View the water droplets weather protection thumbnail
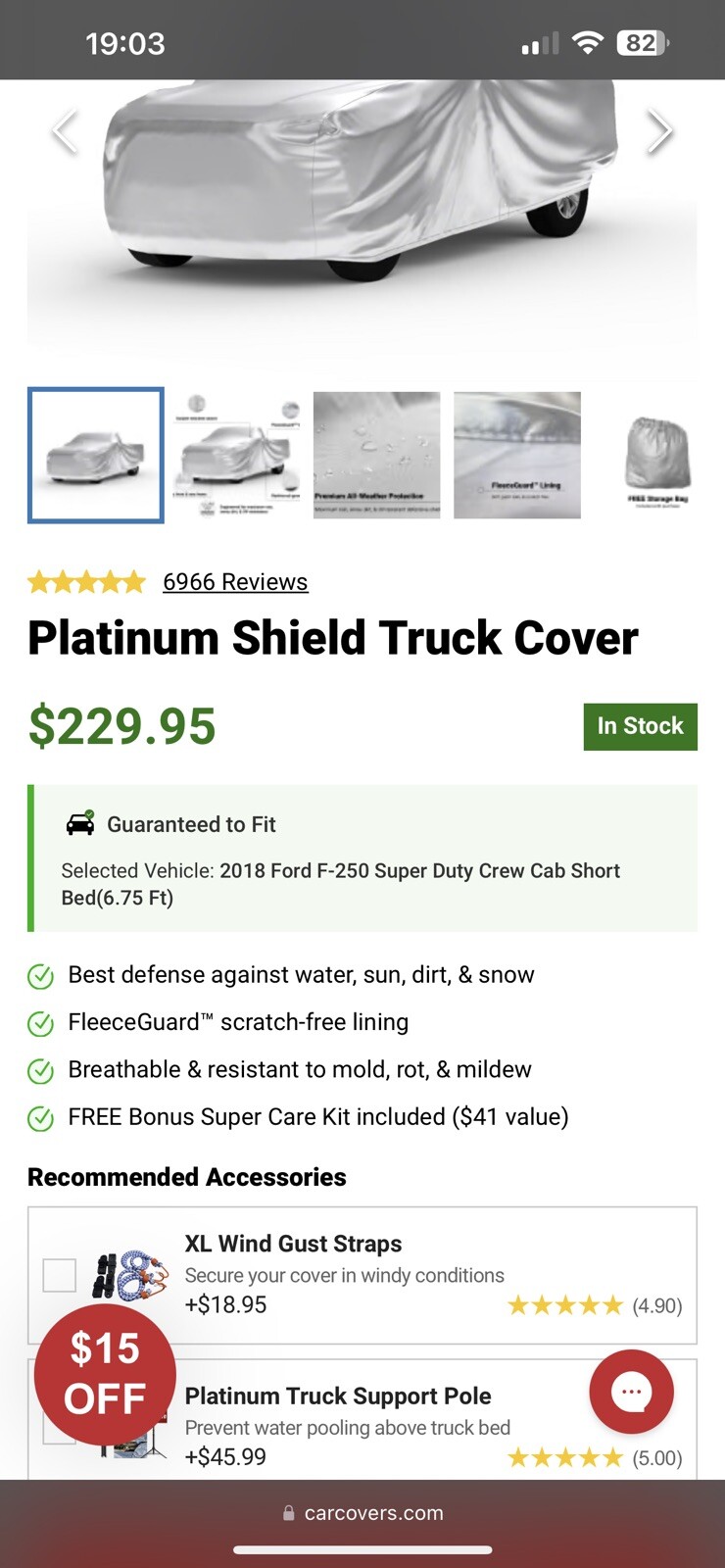The height and width of the screenshot is (1568, 725). coord(377,455)
